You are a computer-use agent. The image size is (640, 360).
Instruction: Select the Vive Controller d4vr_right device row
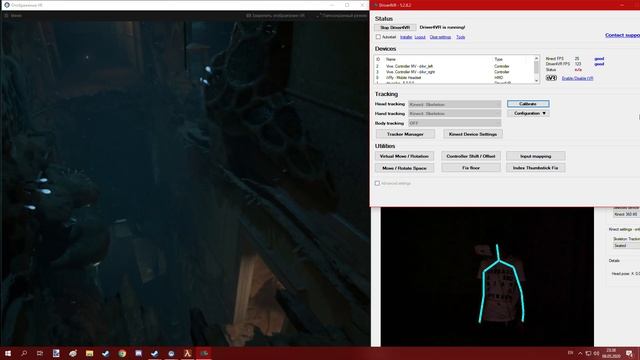coord(455,72)
